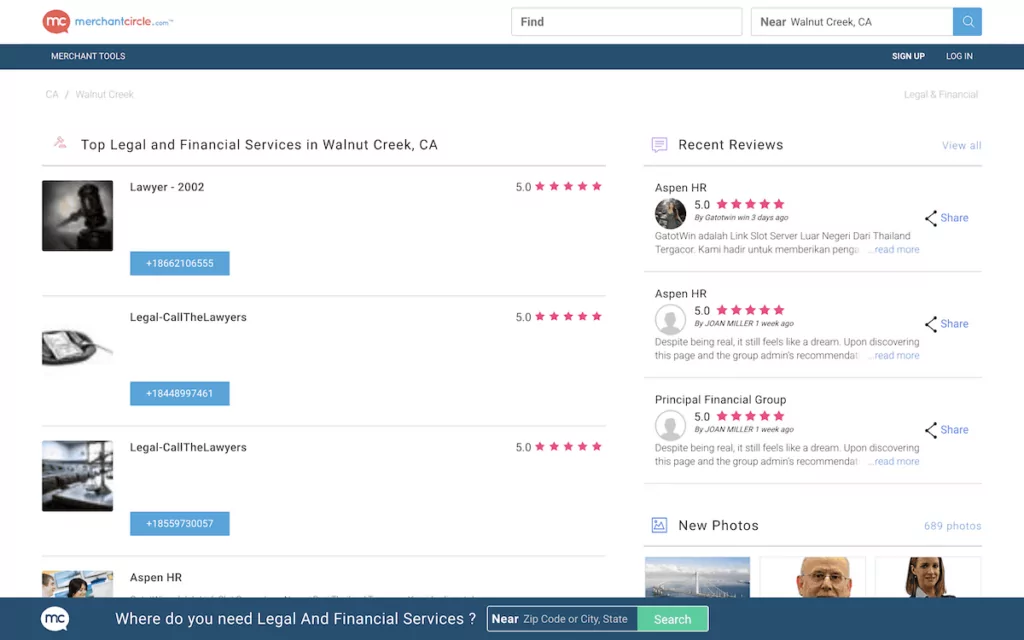The width and height of the screenshot is (1024, 640).
Task: Open the woman photo in New Photos
Action: pos(928,577)
